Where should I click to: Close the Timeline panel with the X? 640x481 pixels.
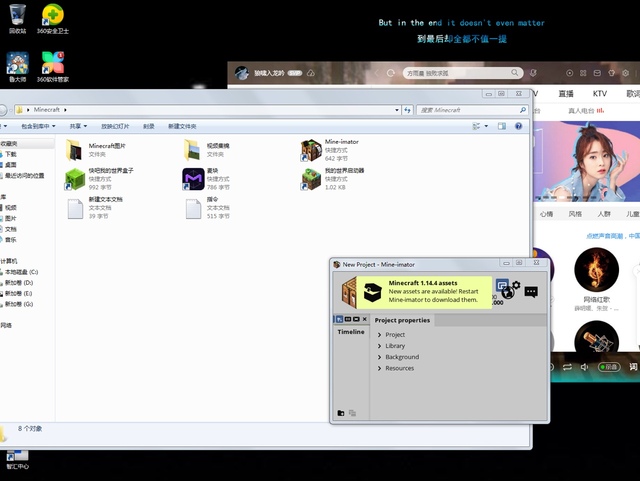365,319
